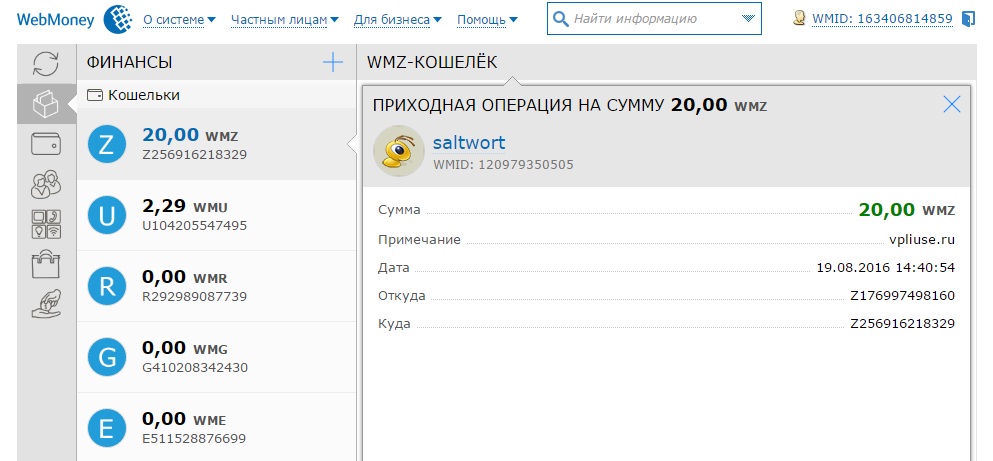Image resolution: width=993 pixels, height=461 pixels.
Task: Click wallet number U104205547495
Action: (194, 225)
